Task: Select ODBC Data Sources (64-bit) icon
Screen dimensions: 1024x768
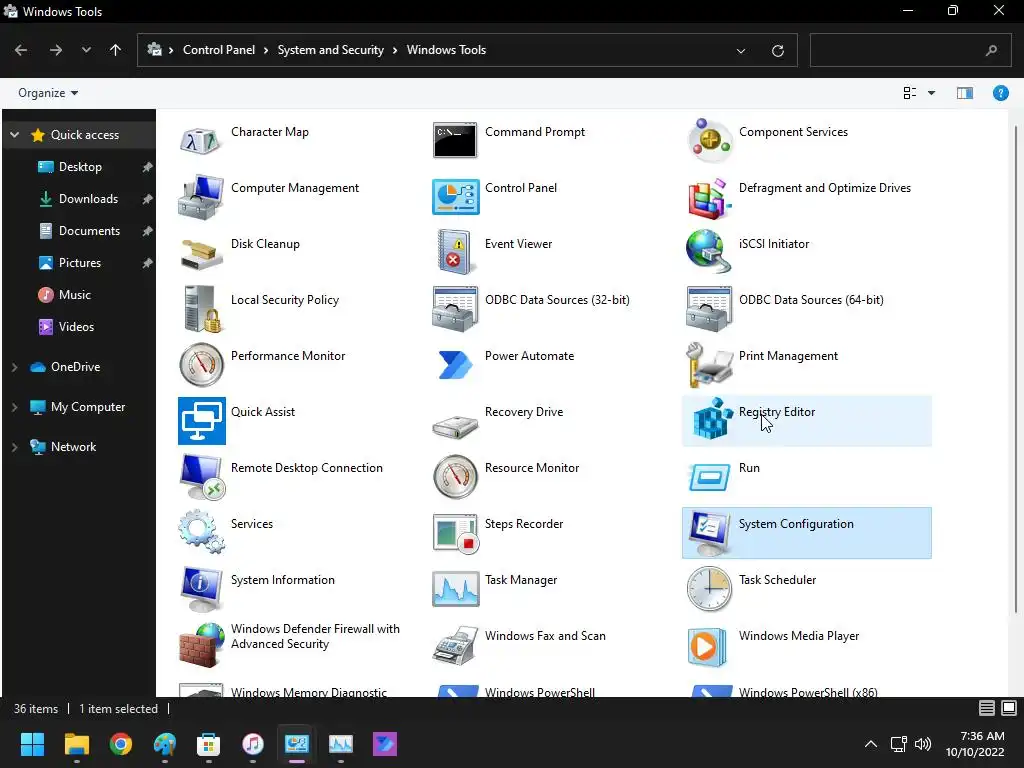Action: tap(710, 309)
